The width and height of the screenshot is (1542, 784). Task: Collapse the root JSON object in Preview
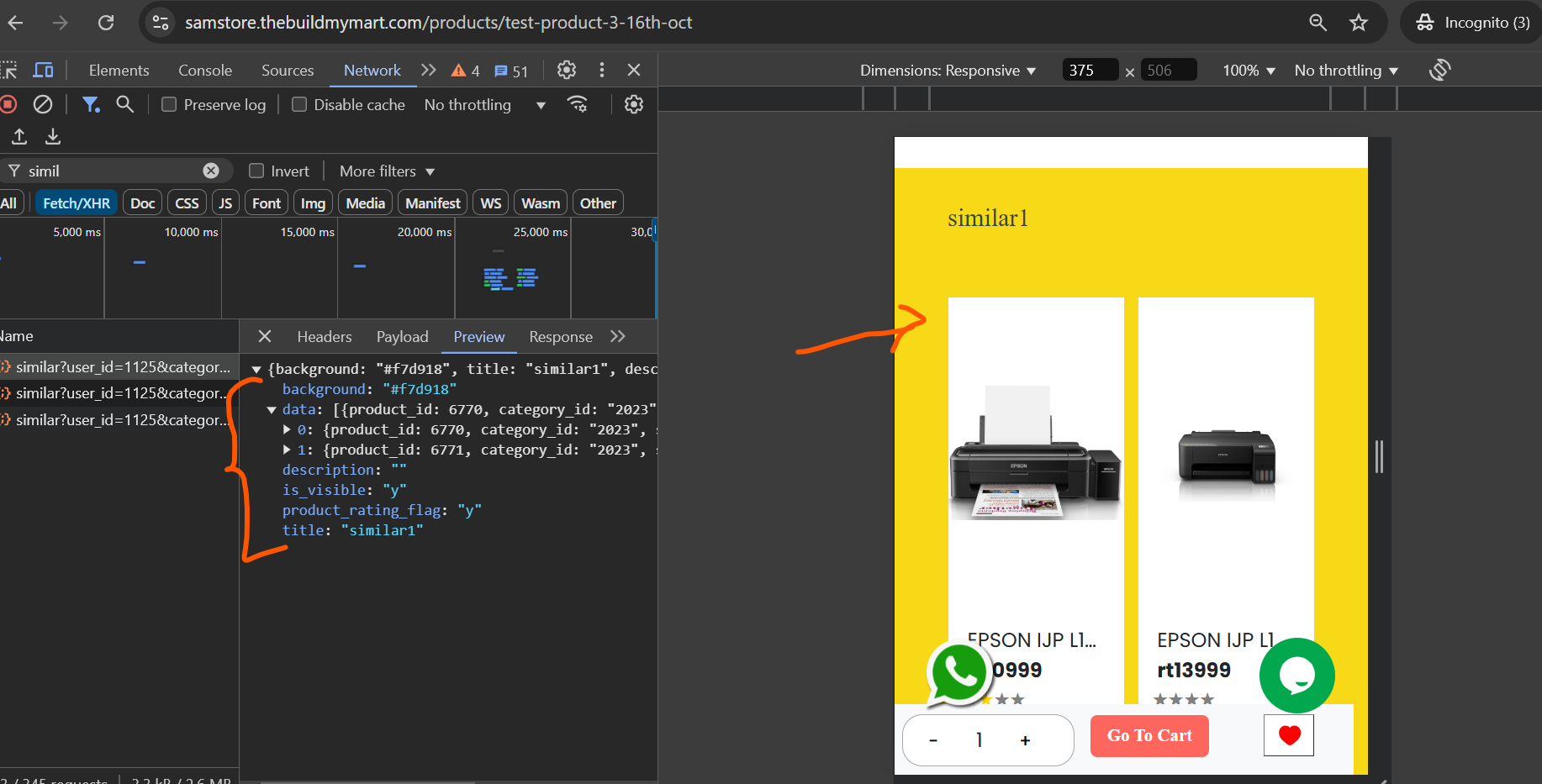(256, 369)
